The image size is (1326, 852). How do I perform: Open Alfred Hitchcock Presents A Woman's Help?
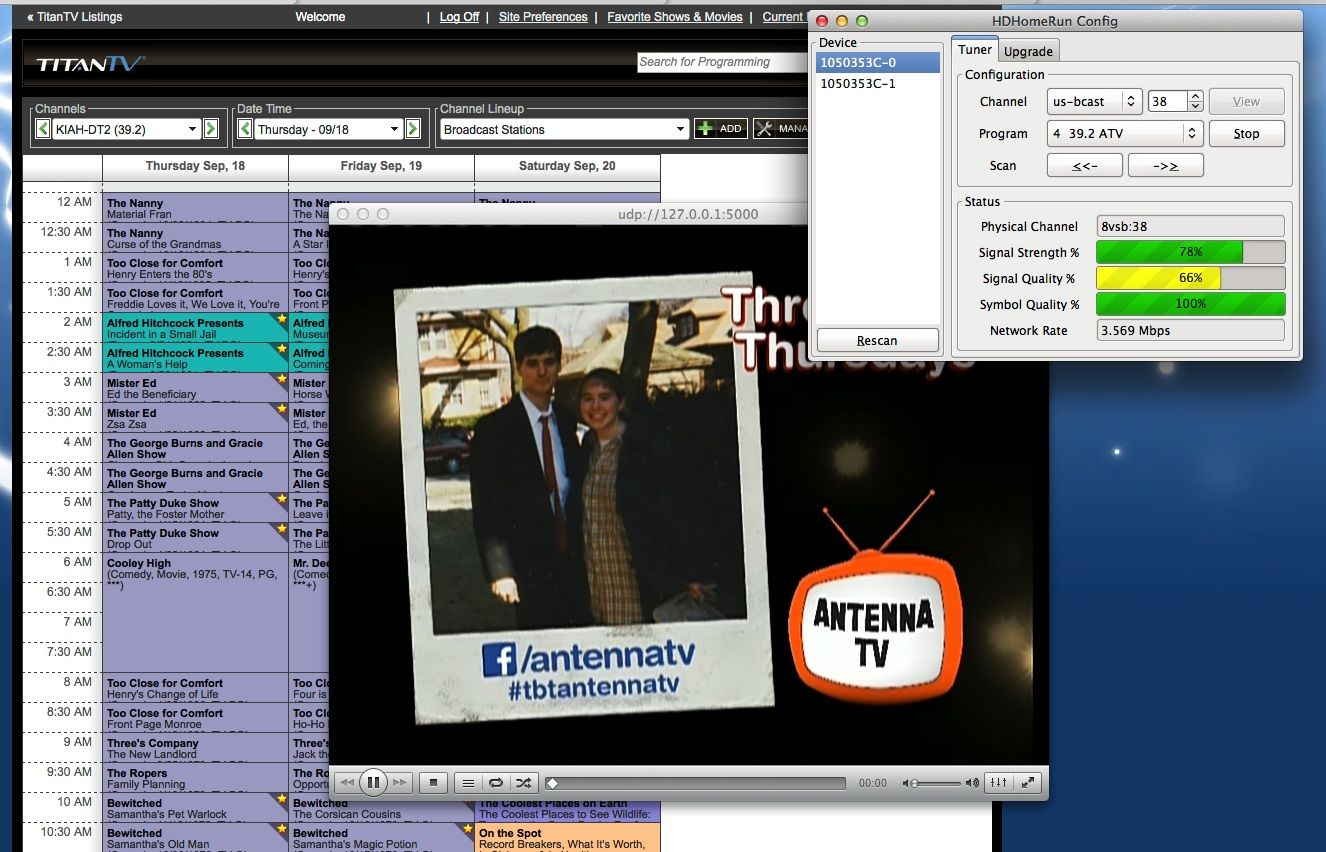click(x=195, y=358)
